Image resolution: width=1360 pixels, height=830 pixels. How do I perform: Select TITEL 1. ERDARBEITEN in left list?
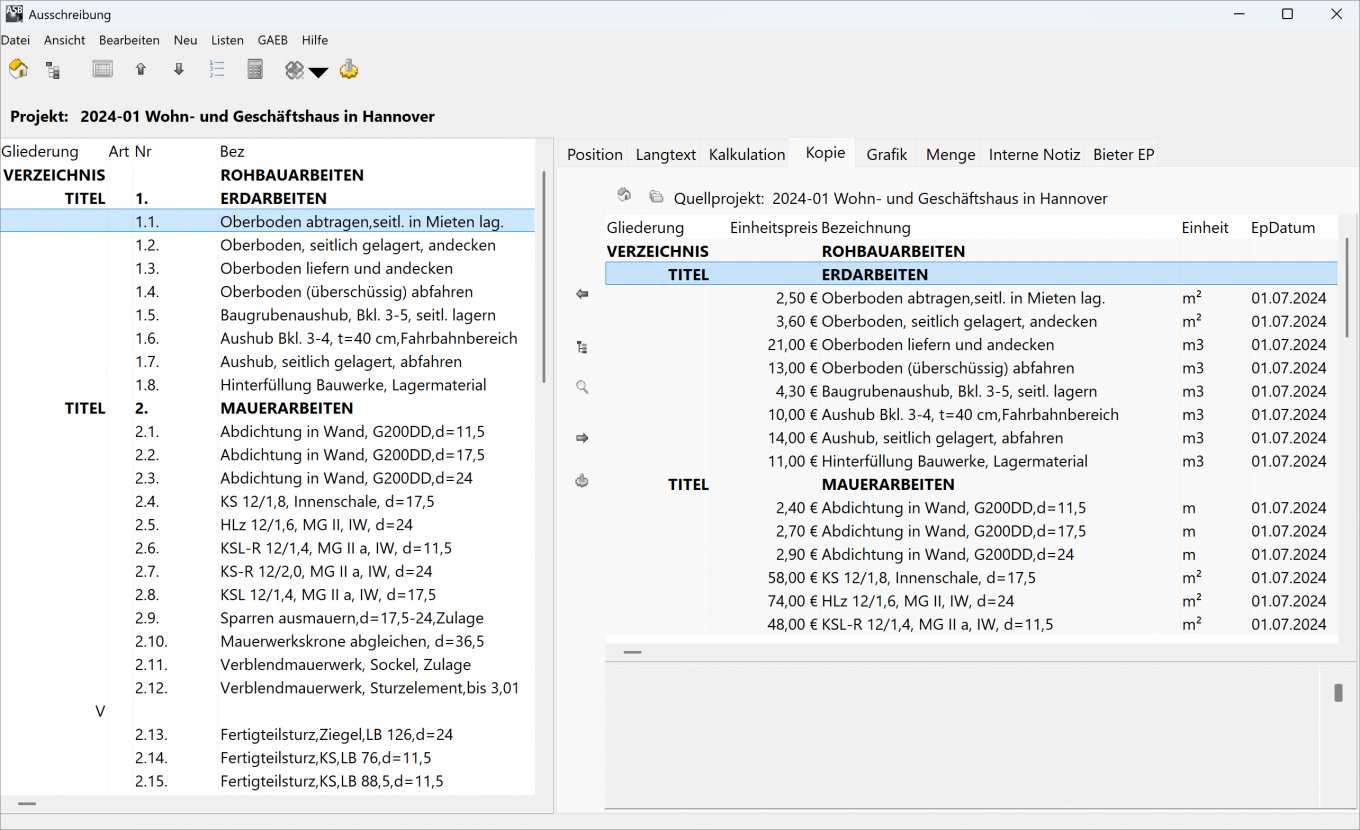click(x=267, y=198)
